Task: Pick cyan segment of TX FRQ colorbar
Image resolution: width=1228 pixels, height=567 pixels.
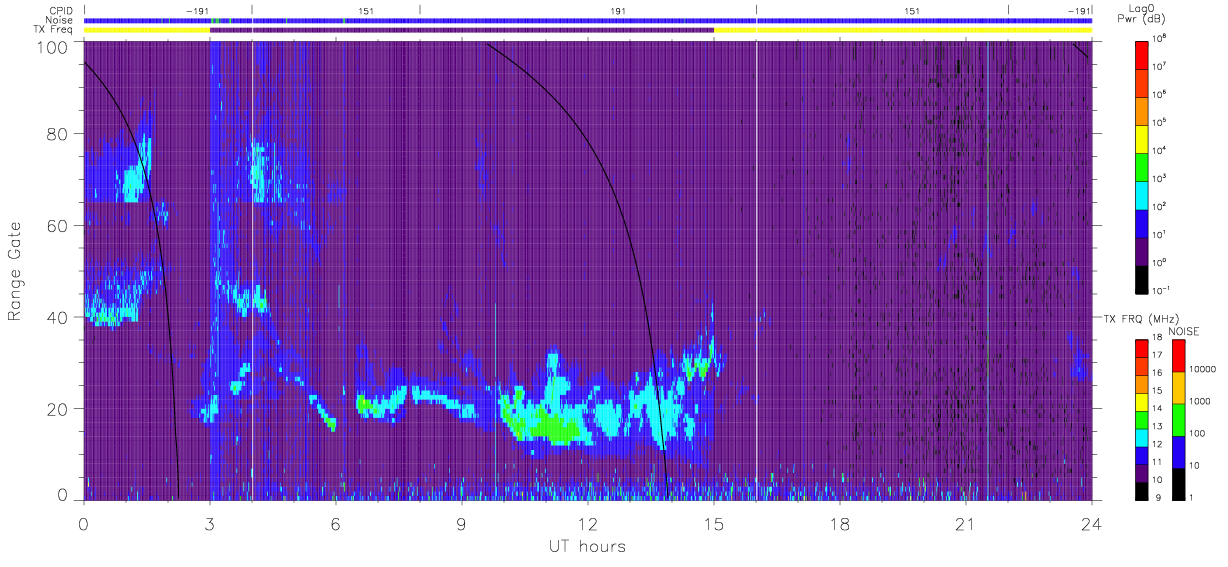Action: [x=1141, y=438]
